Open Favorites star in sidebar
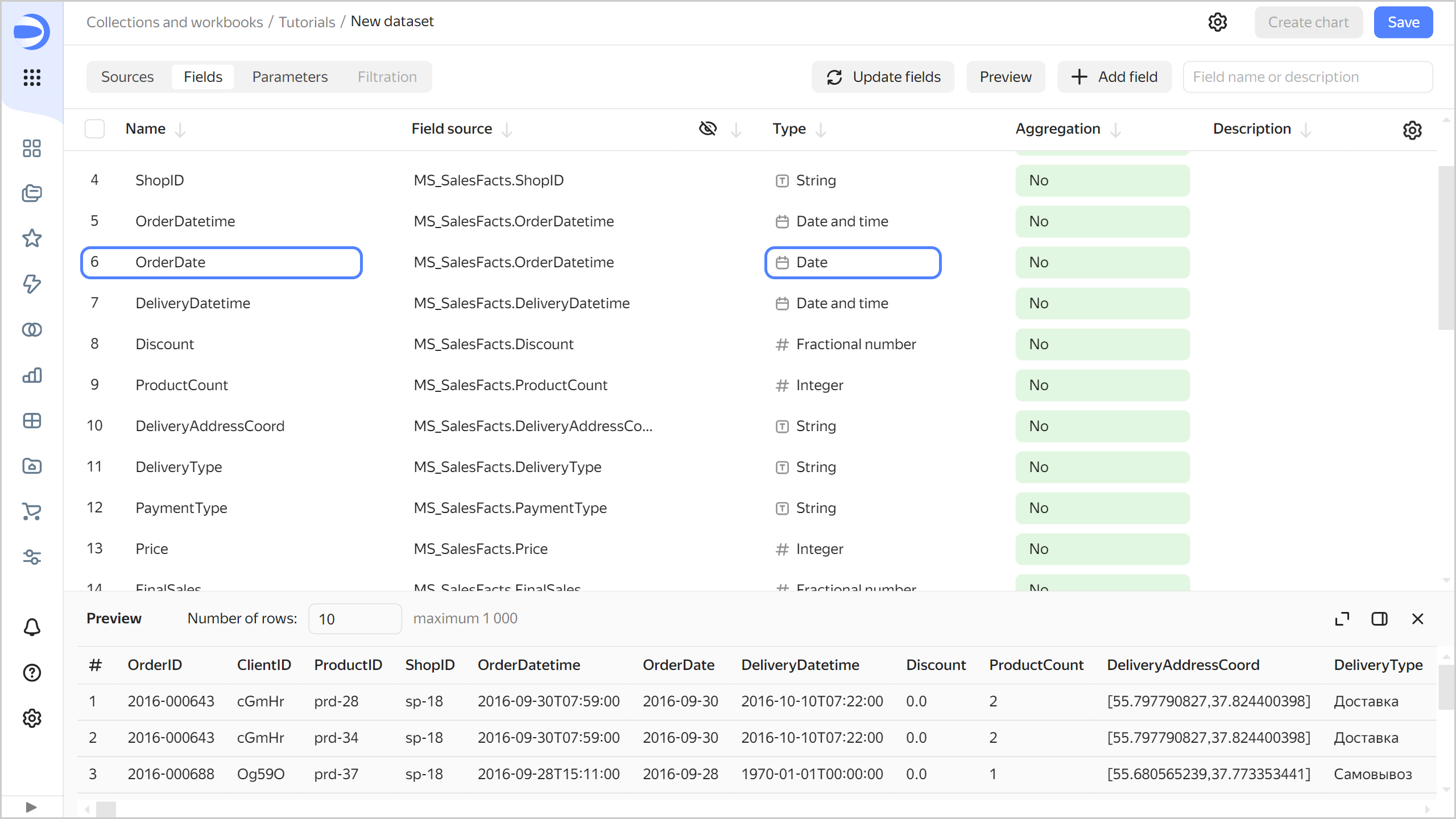The image size is (1456, 819). (32, 238)
